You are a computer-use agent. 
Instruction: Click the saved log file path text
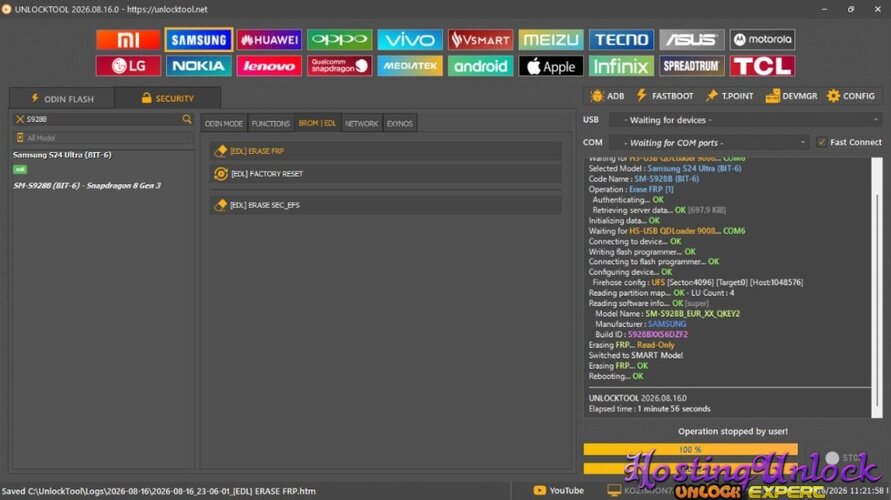(159, 491)
